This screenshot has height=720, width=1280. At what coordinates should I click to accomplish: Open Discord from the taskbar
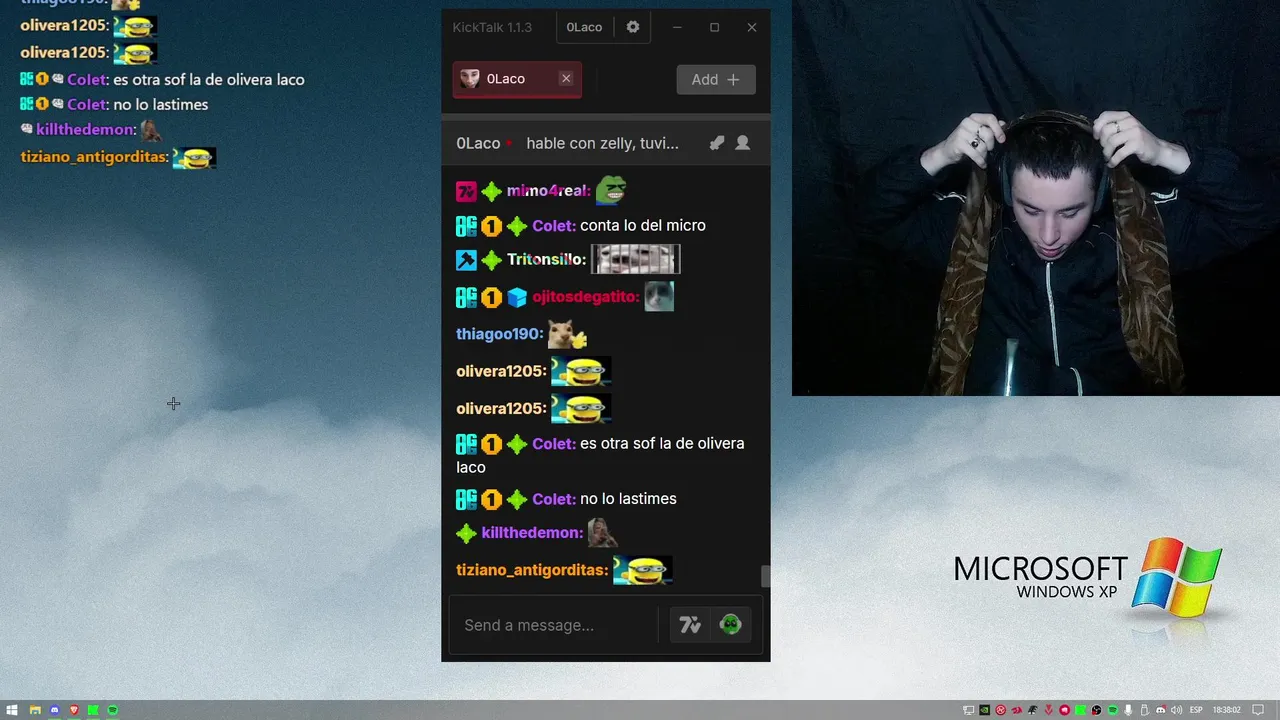tap(55, 710)
